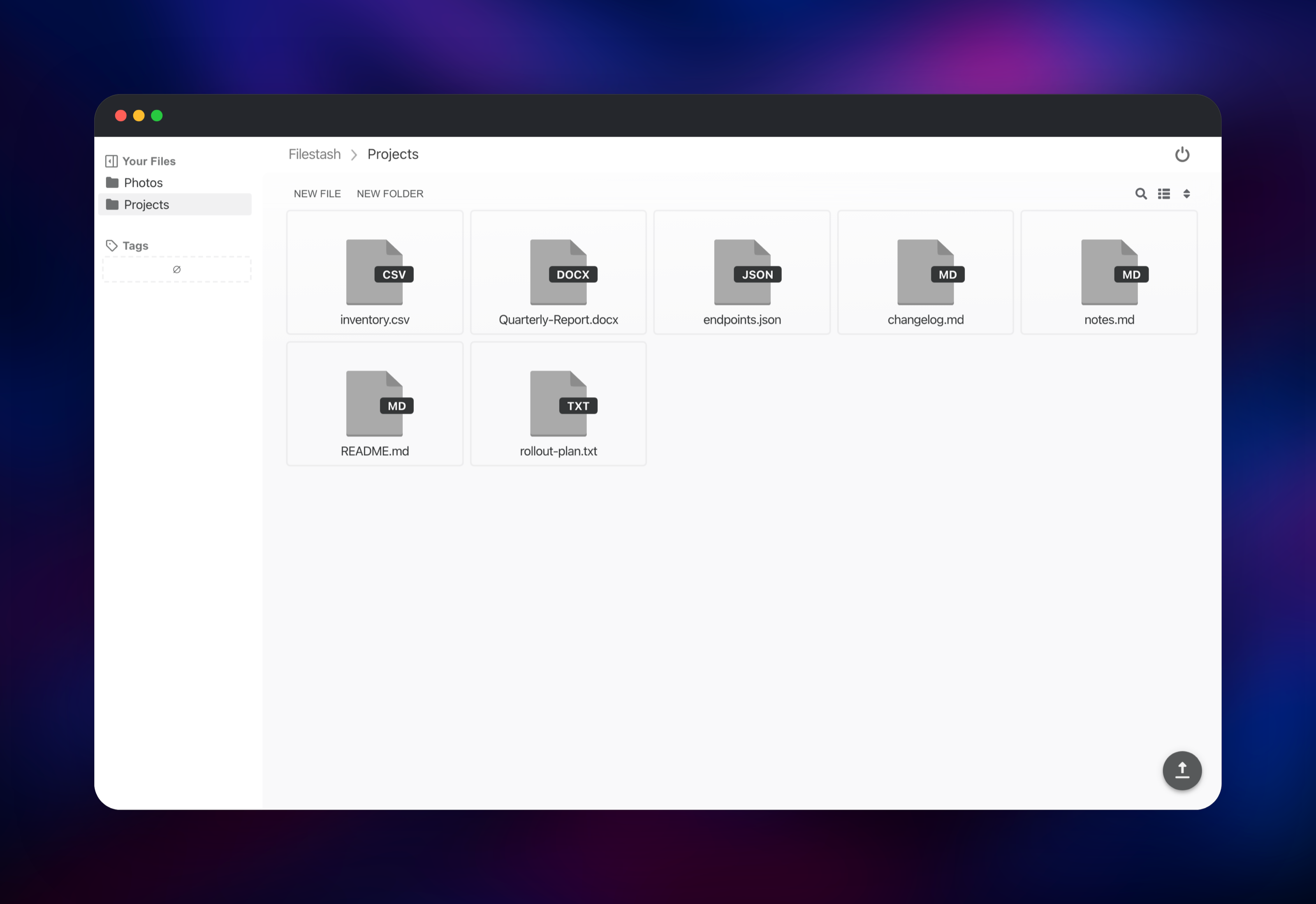Click the inventory.csv file name
The width and height of the screenshot is (1316, 904).
pyautogui.click(x=375, y=319)
